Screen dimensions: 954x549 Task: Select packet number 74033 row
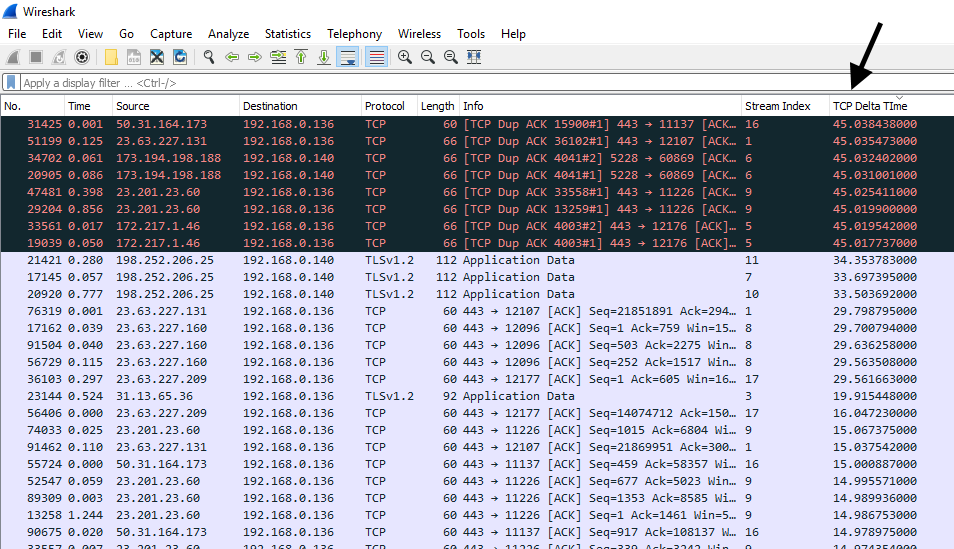click(x=477, y=430)
